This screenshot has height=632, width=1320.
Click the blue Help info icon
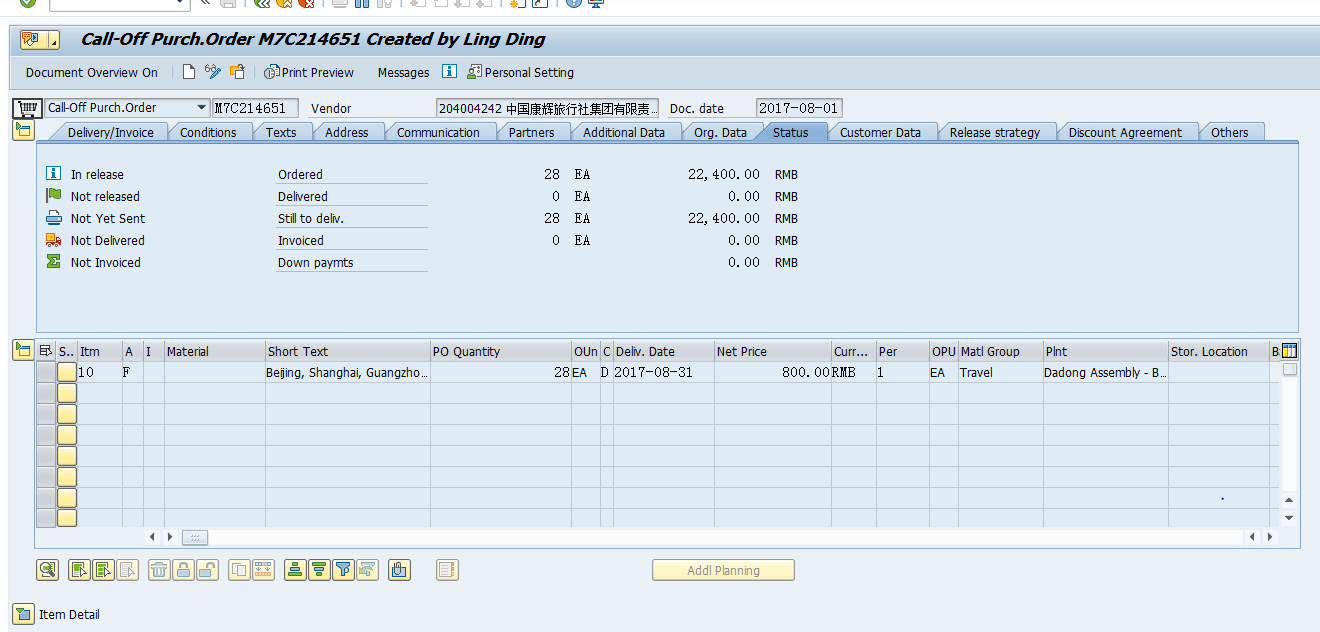tap(449, 72)
